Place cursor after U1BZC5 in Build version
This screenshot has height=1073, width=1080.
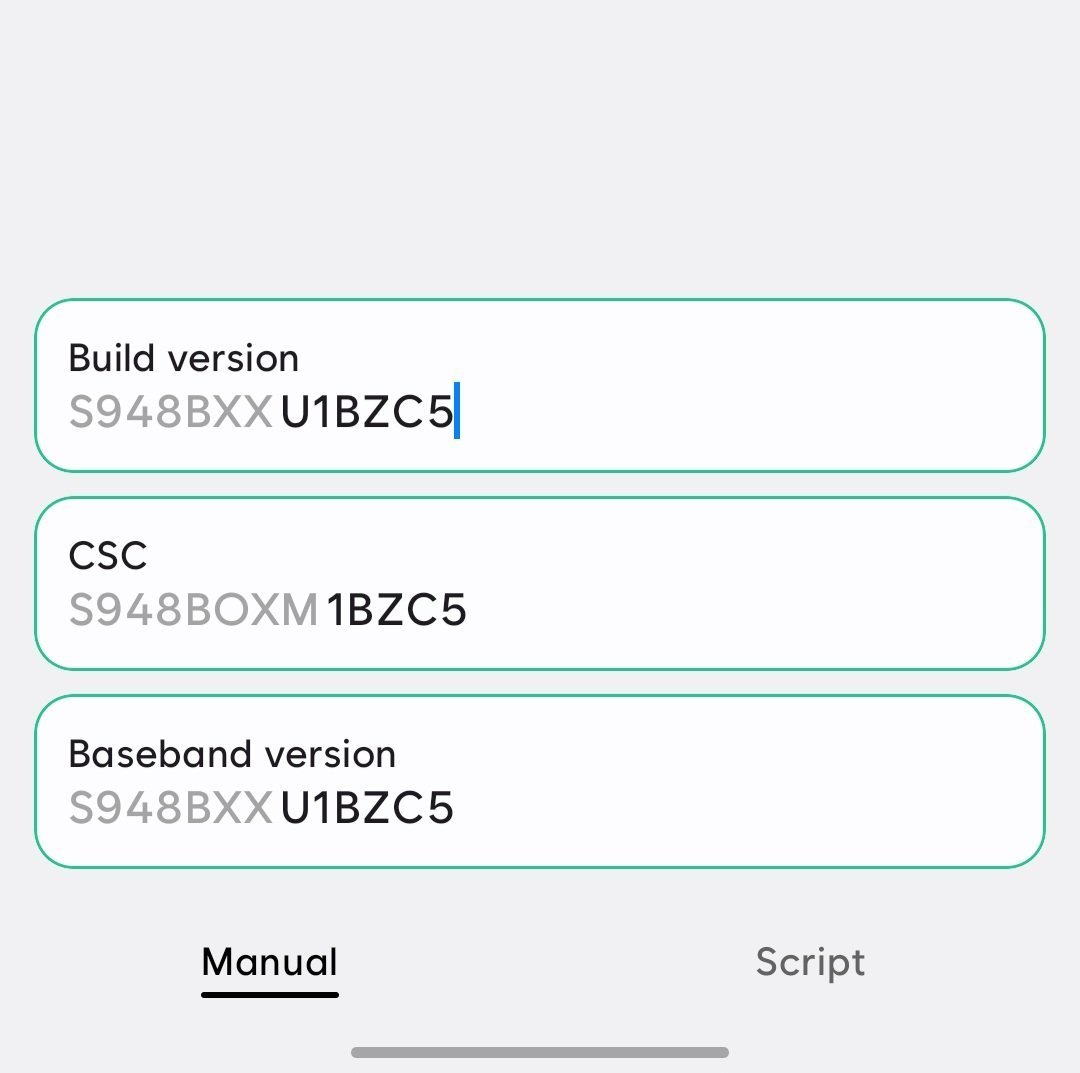point(458,410)
